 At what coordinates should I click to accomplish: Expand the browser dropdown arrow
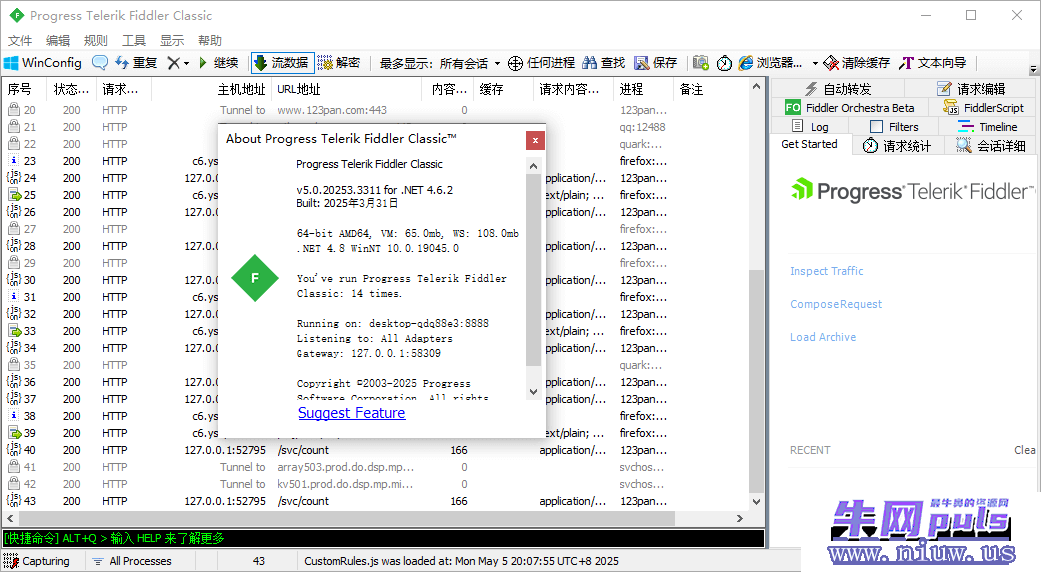coord(815,63)
